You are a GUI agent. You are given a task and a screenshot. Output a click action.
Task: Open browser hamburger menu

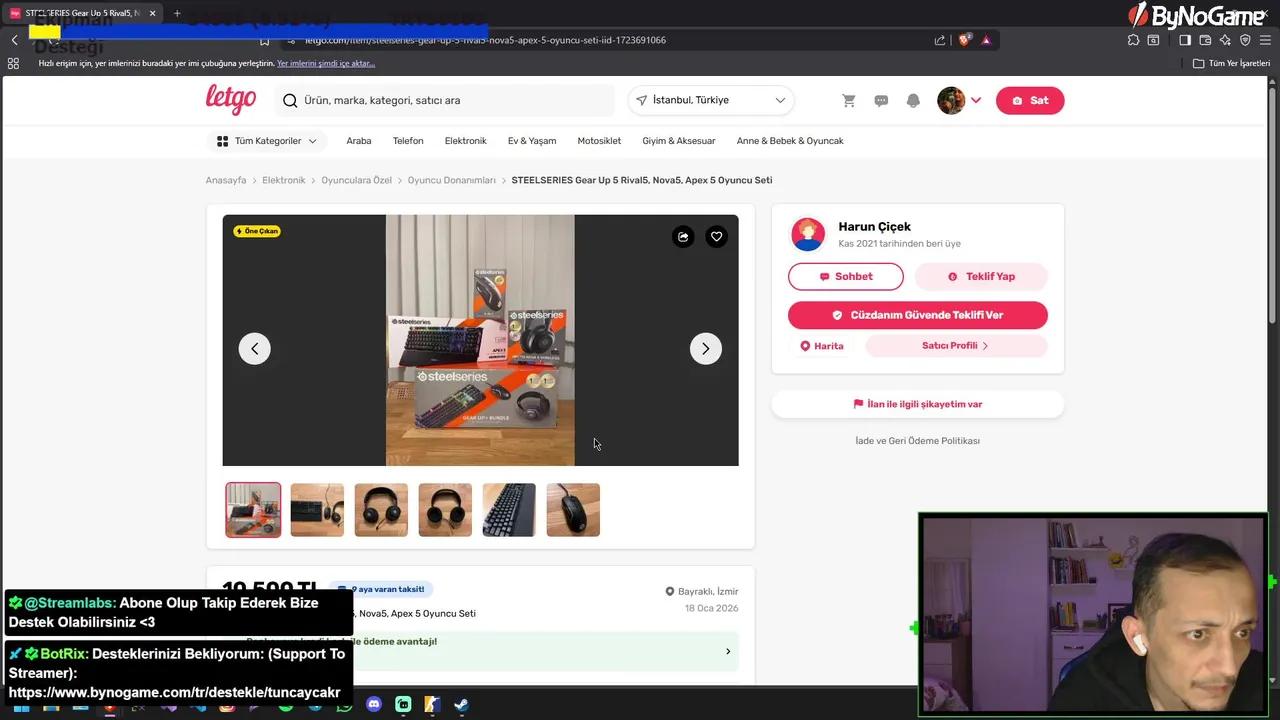point(1266,40)
